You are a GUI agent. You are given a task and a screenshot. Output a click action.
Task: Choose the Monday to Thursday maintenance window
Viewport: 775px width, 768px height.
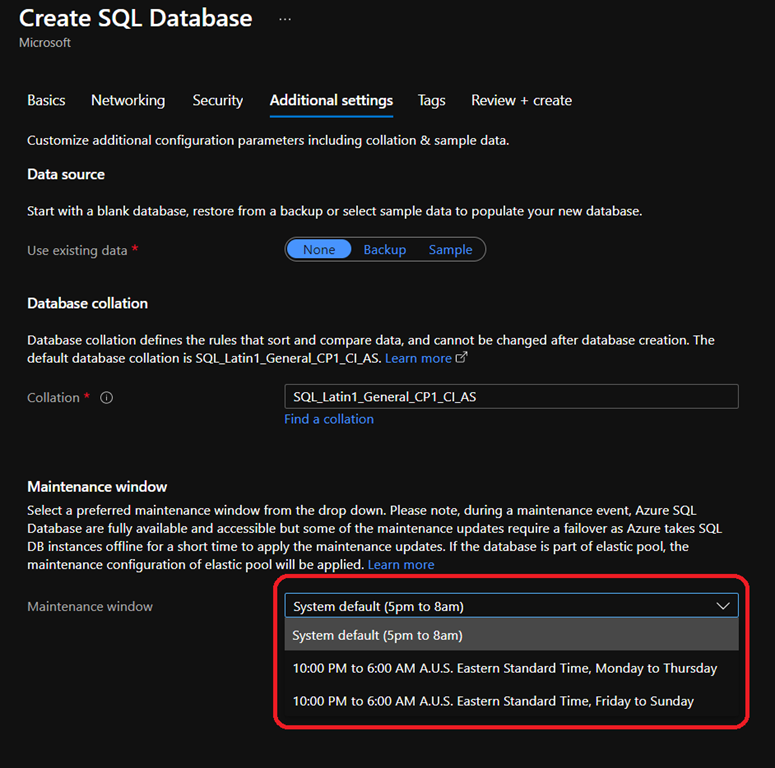[505, 668]
